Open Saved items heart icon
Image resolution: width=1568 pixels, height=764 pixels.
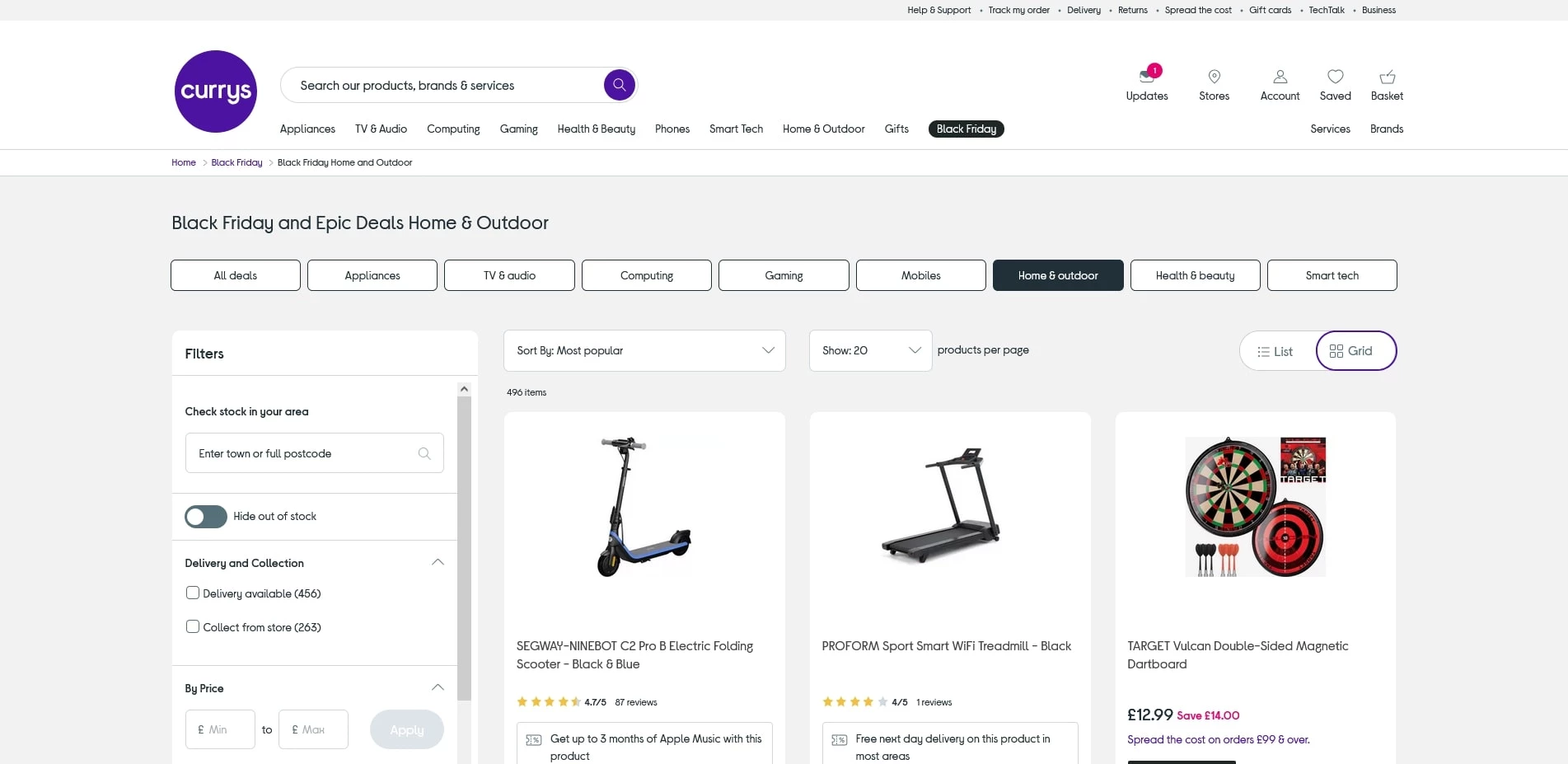tap(1335, 77)
